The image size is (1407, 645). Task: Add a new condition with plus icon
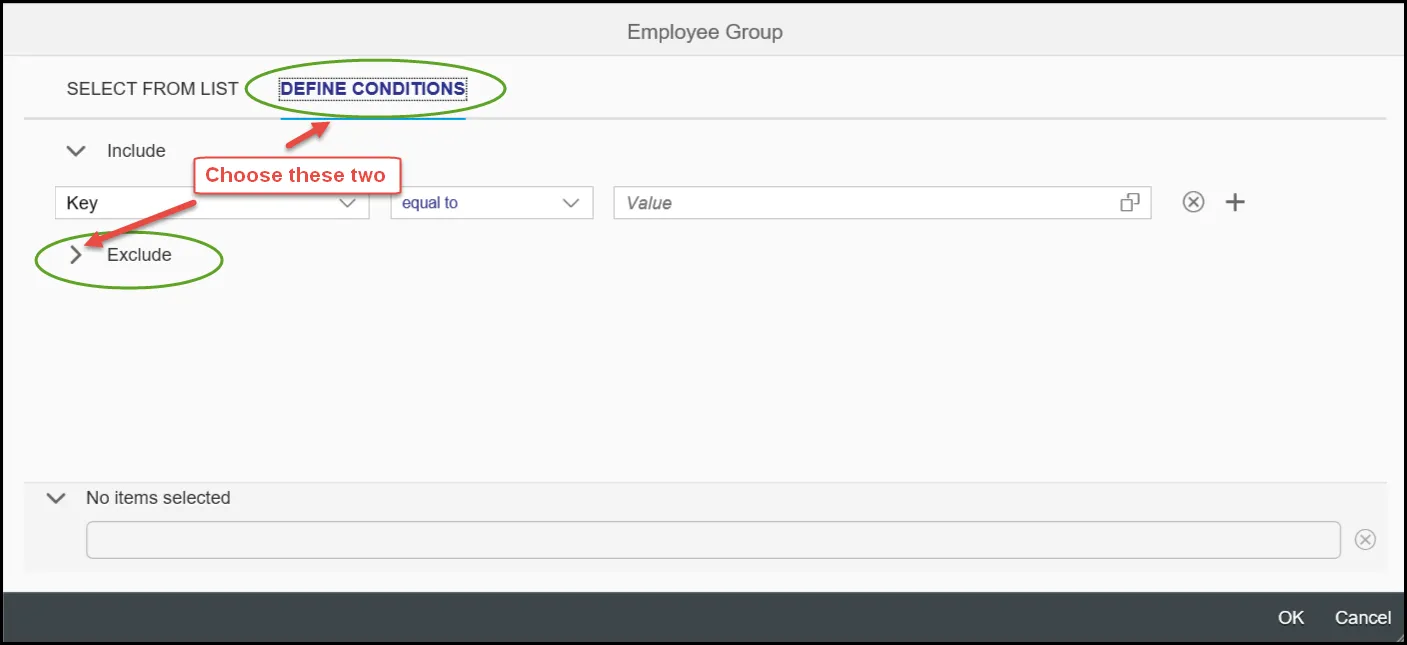coord(1236,202)
